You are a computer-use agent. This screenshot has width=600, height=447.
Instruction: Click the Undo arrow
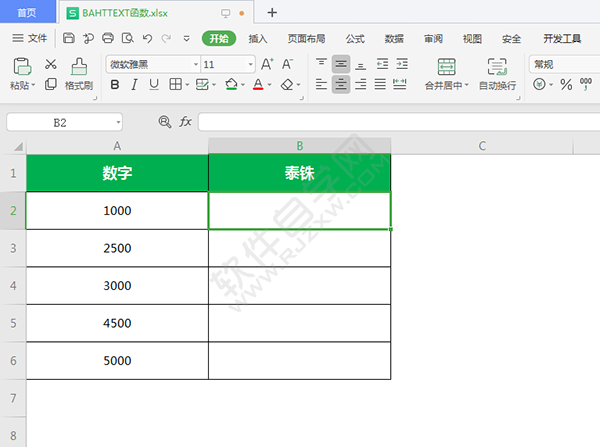(x=147, y=38)
